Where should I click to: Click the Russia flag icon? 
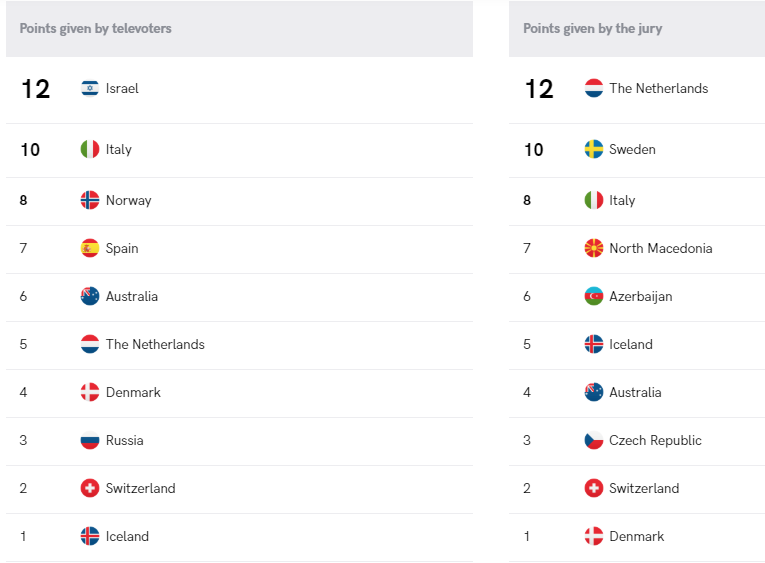pyautogui.click(x=90, y=440)
